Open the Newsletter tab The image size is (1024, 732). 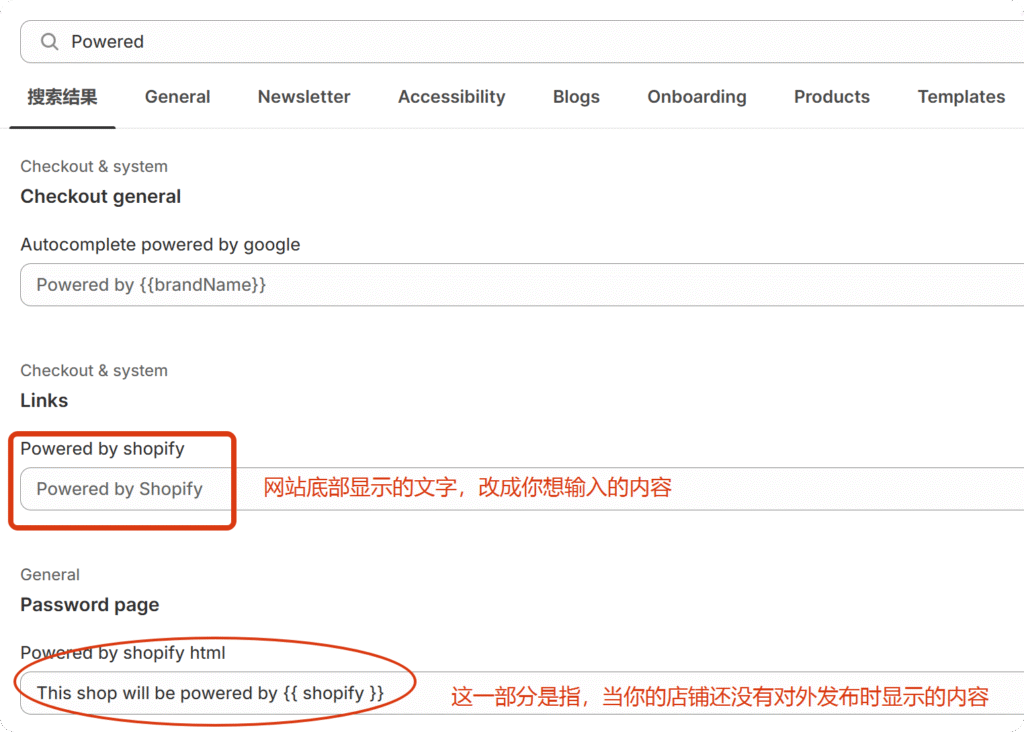(304, 97)
